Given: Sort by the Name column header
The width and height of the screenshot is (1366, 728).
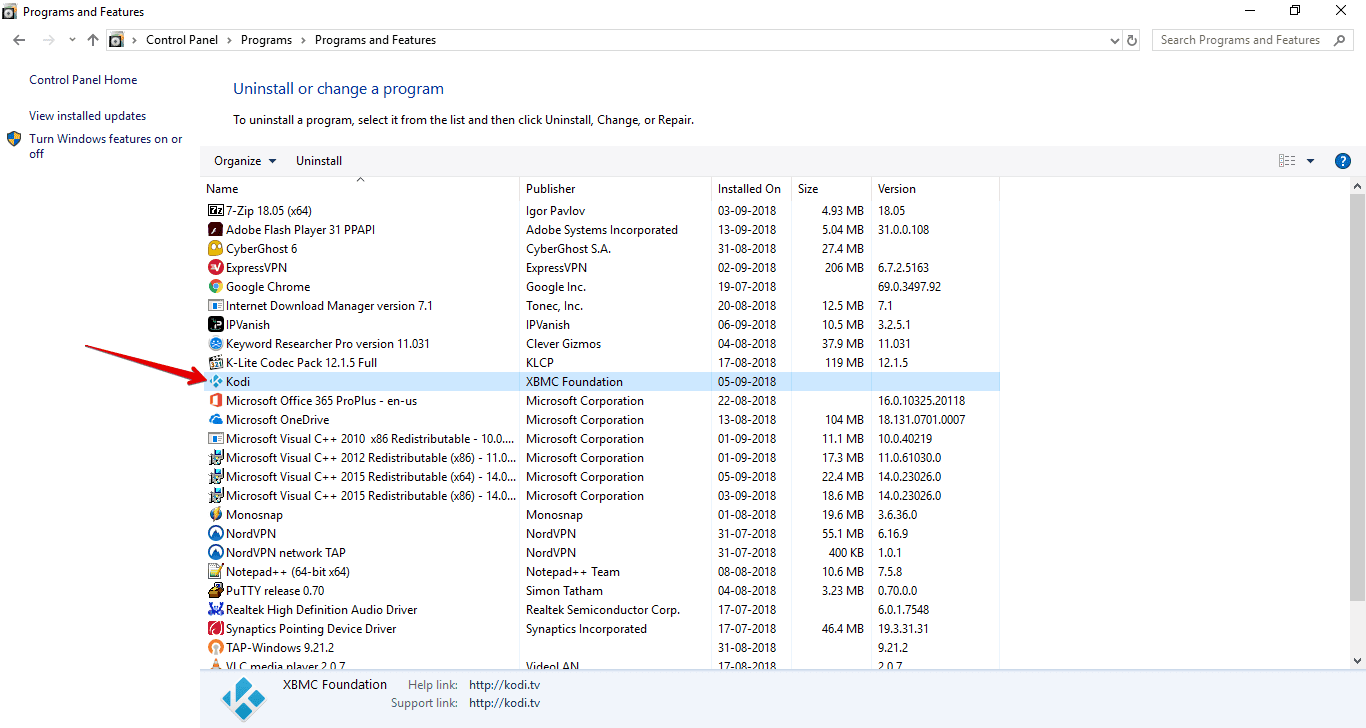Looking at the screenshot, I should click(360, 189).
